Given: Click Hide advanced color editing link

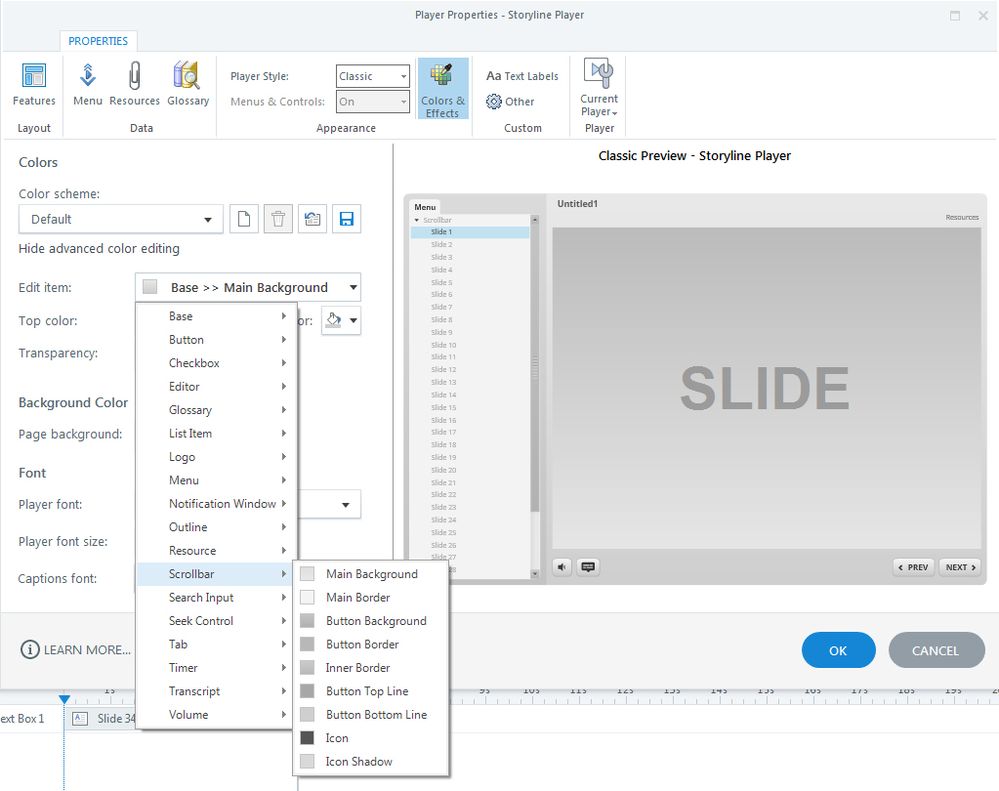Looking at the screenshot, I should pyautogui.click(x=99, y=248).
